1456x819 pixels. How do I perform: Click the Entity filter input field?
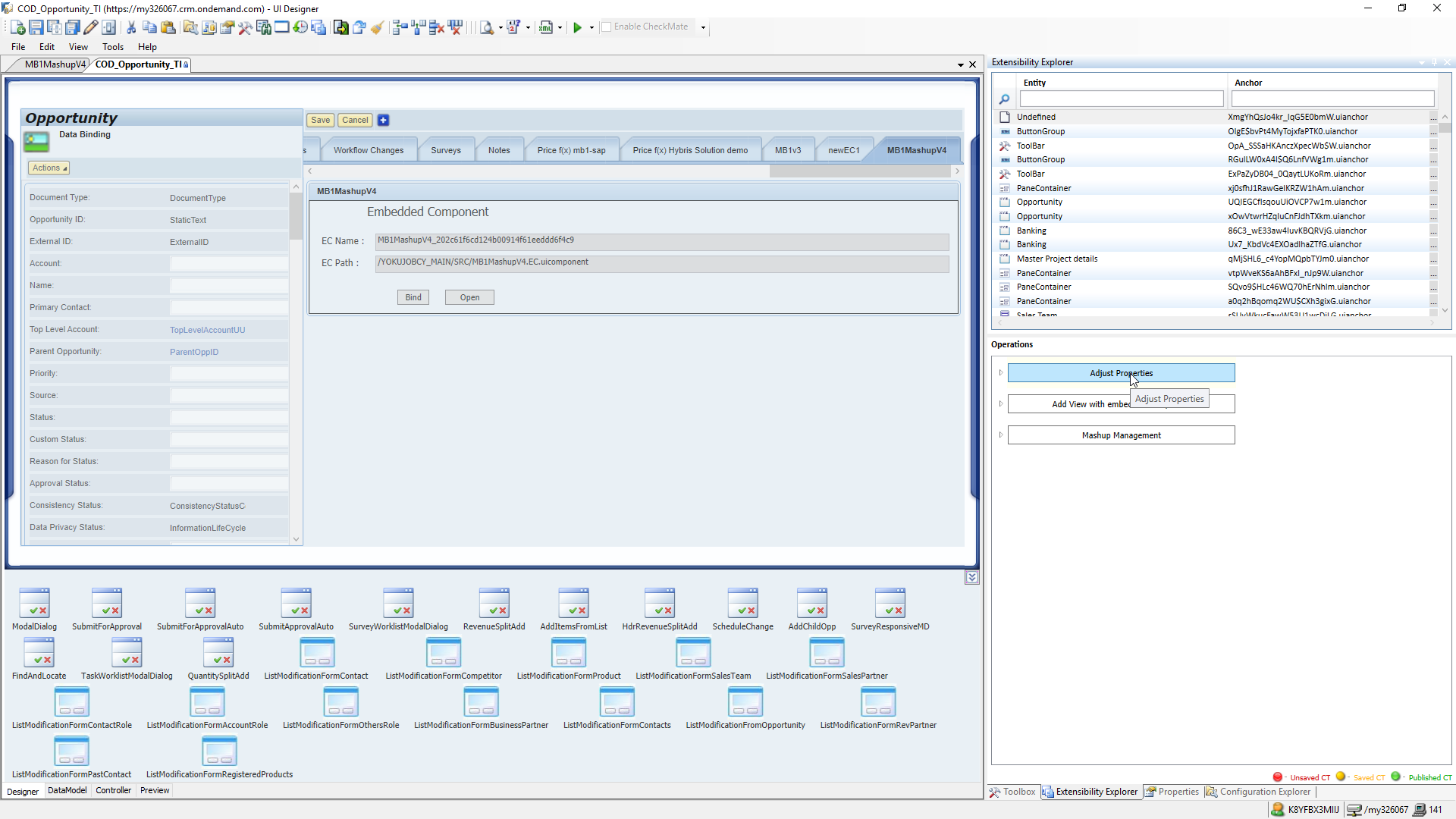pyautogui.click(x=1121, y=99)
